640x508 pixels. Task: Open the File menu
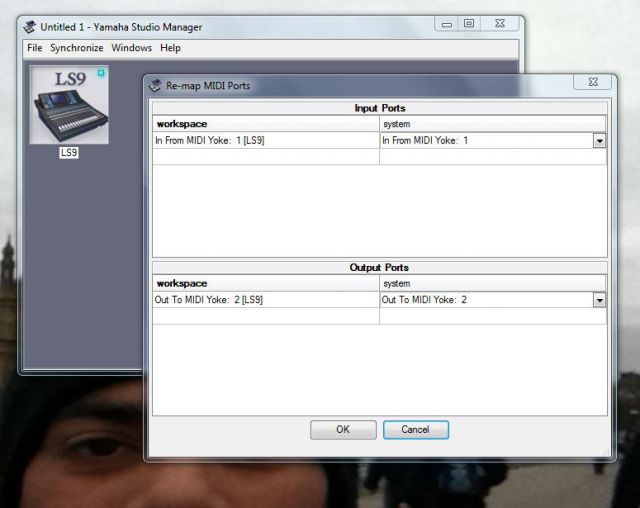click(x=35, y=48)
